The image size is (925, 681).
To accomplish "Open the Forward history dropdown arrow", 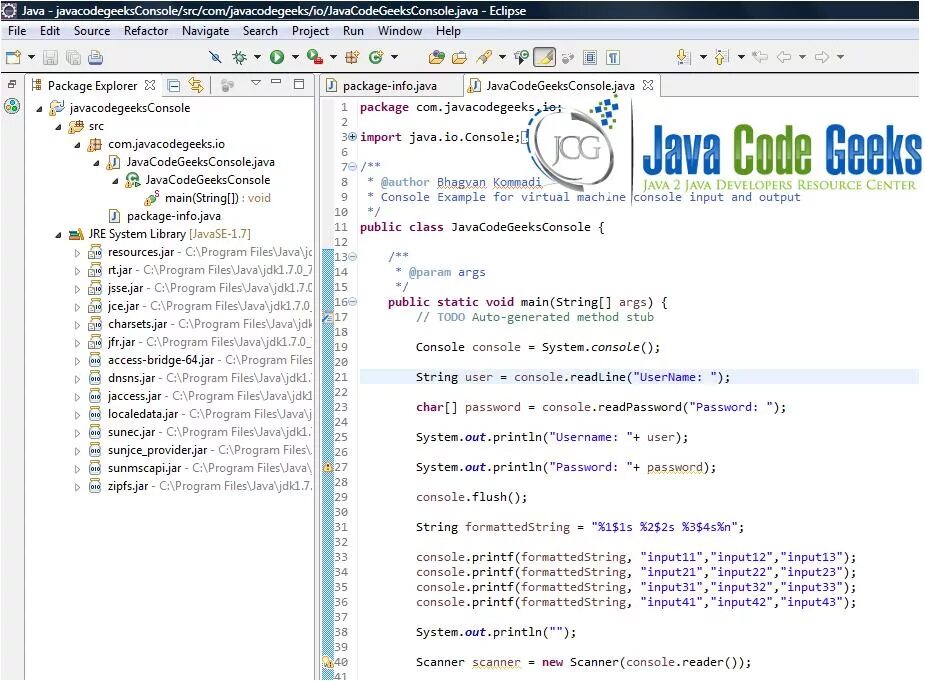I will (840, 57).
